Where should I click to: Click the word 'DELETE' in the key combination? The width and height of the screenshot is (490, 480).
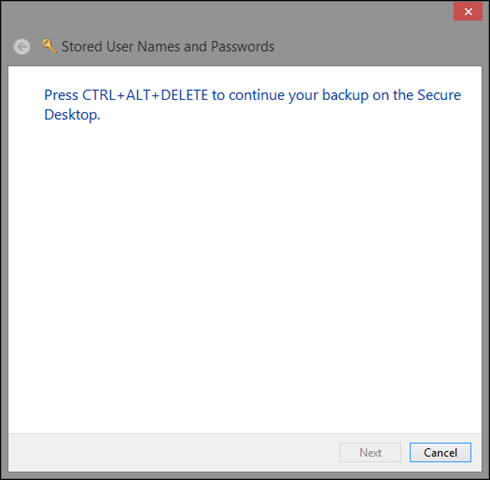point(184,95)
